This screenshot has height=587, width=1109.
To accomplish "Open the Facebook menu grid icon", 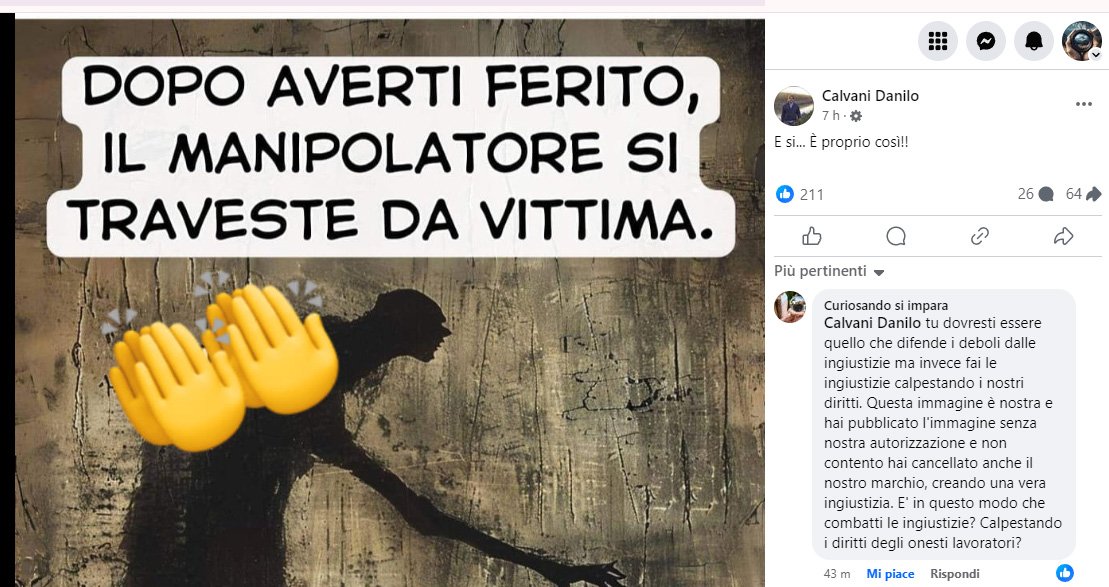I will pyautogui.click(x=938, y=41).
